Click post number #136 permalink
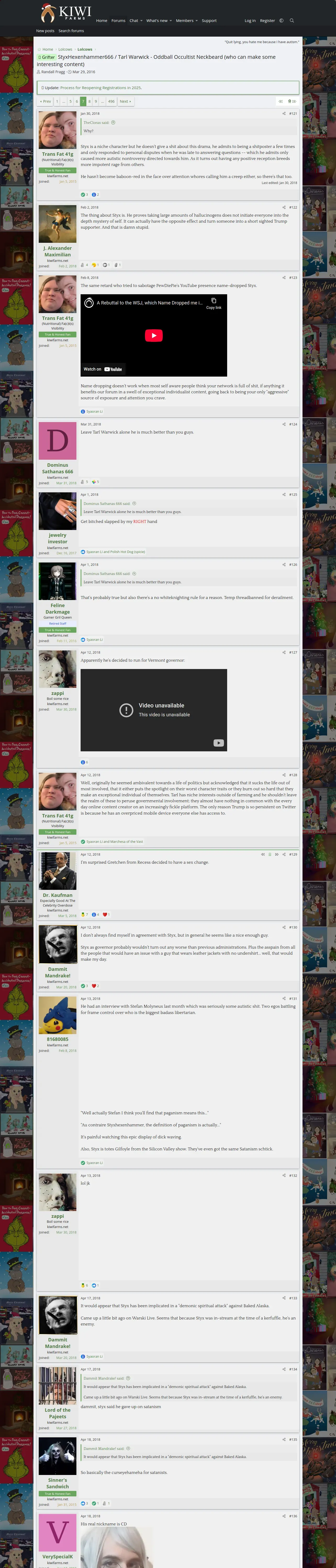This screenshot has width=336, height=1568. 293,1516
